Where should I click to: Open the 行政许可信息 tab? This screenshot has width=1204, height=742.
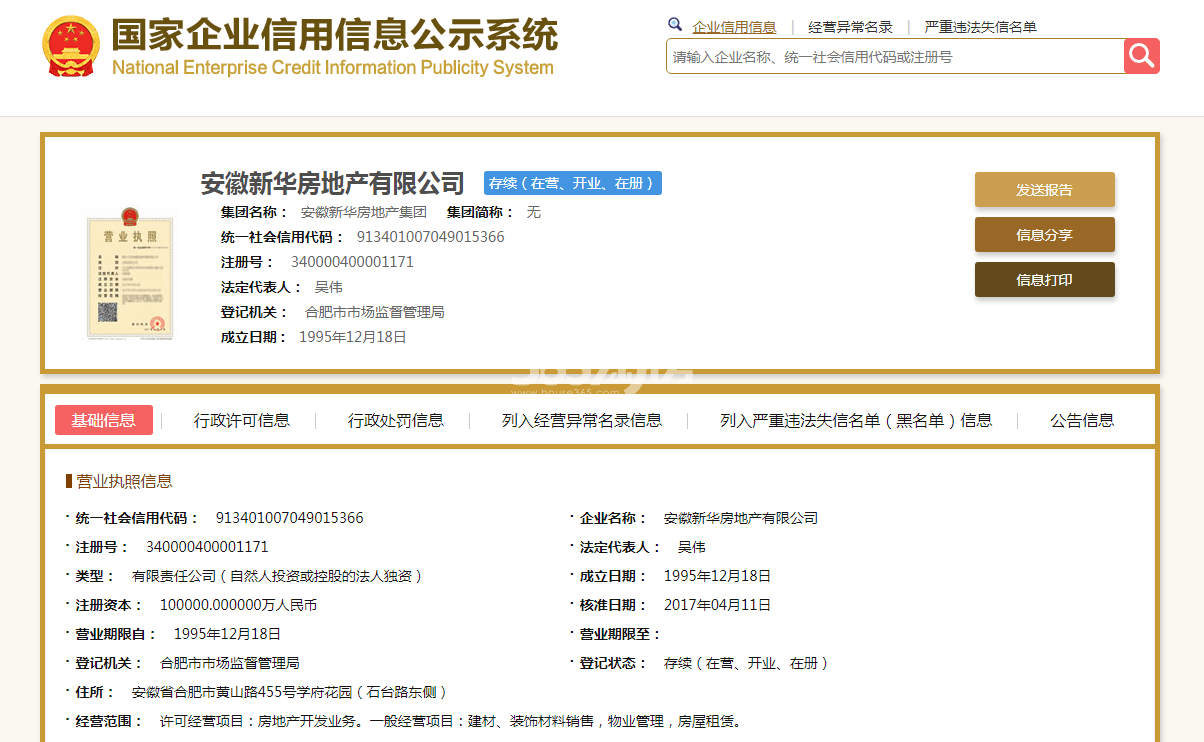click(242, 420)
